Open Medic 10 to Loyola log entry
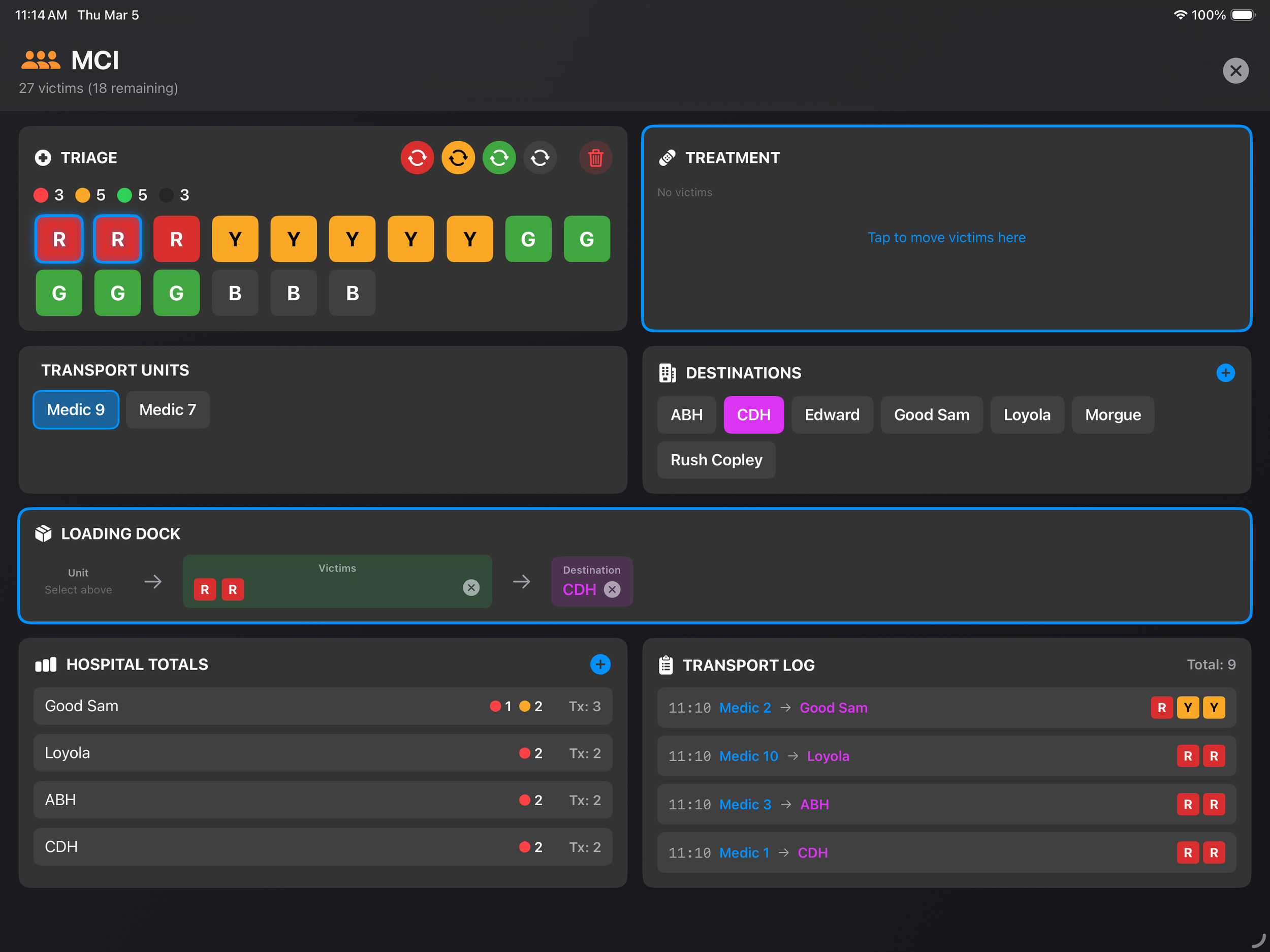This screenshot has width=1270, height=952. (946, 755)
